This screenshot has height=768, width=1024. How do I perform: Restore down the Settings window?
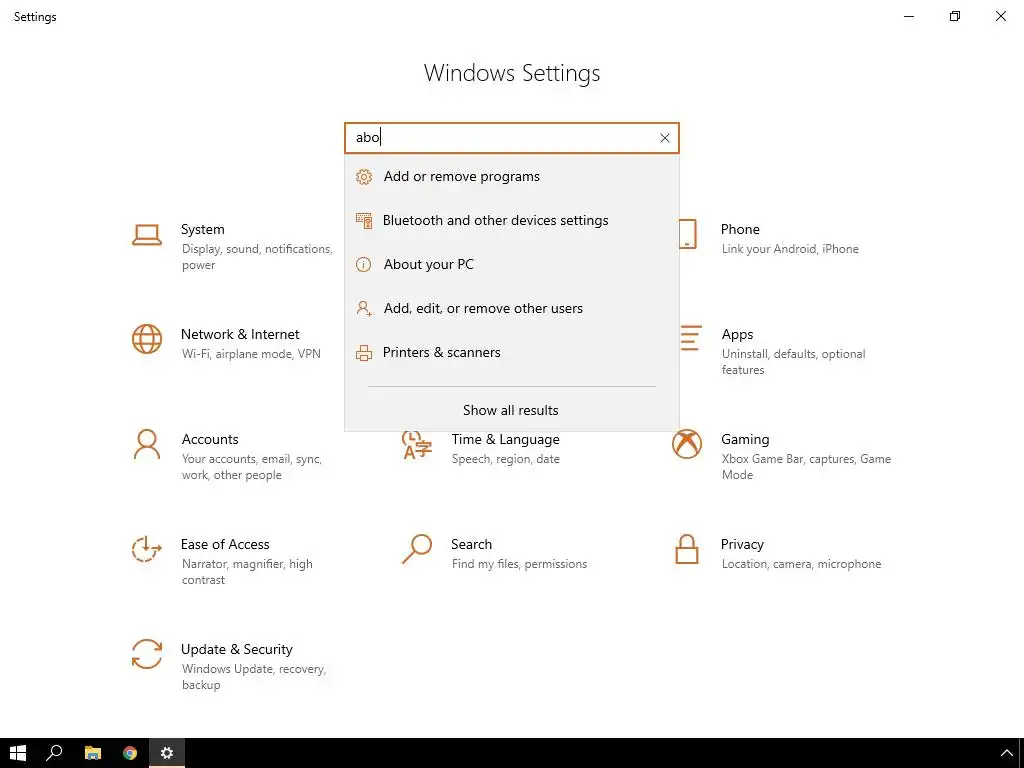[x=955, y=16]
